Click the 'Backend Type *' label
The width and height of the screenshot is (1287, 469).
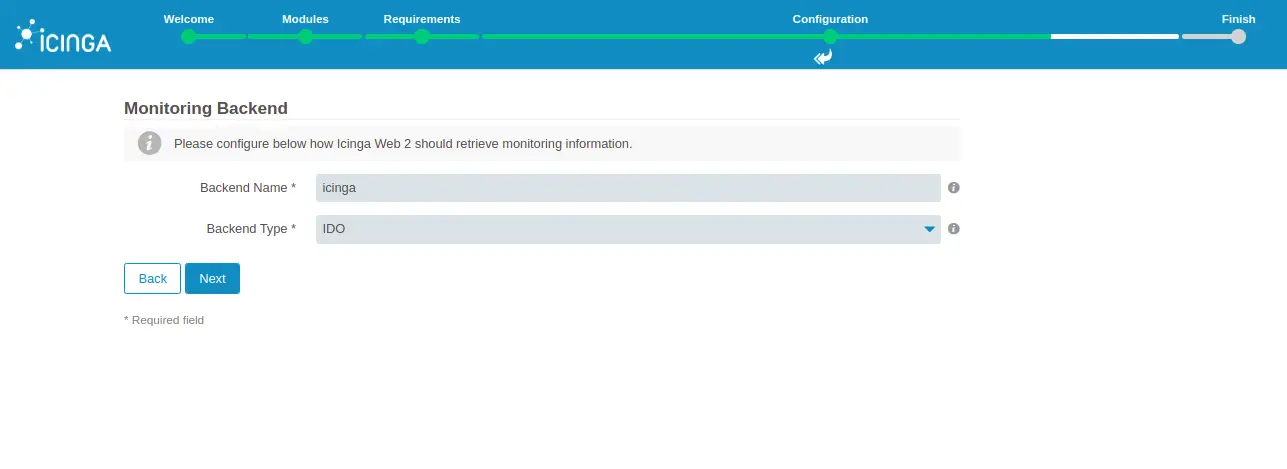[251, 229]
